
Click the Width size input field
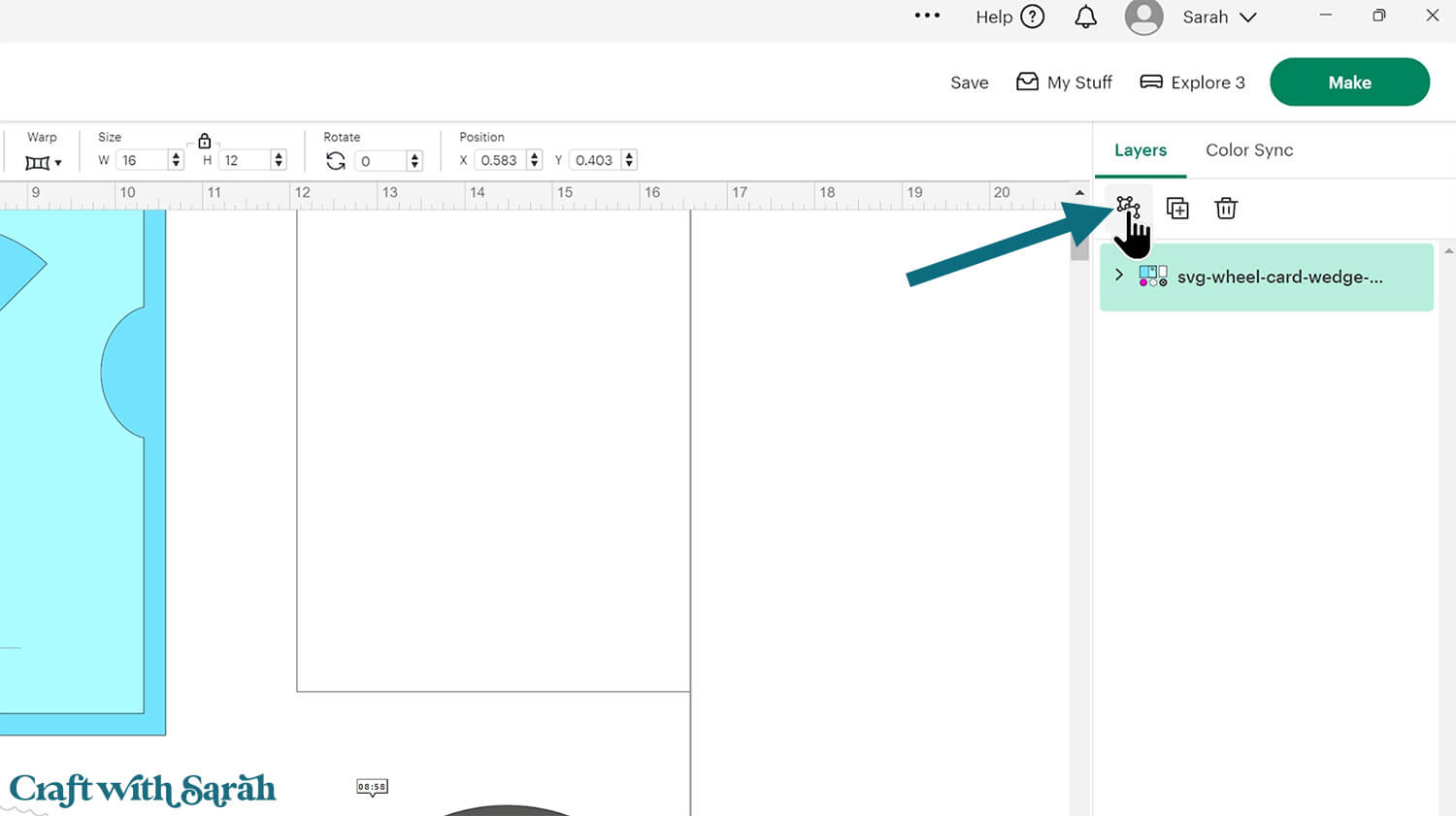click(x=141, y=161)
